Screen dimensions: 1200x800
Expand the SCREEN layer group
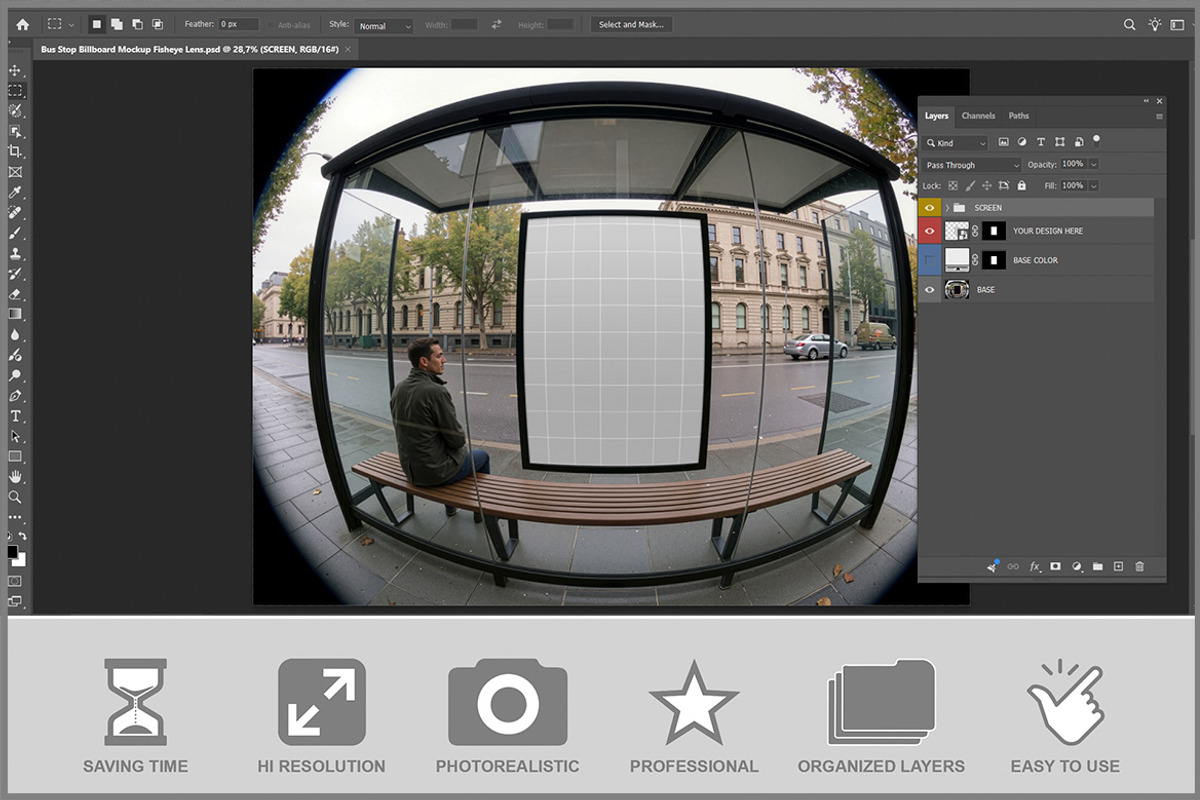tap(946, 207)
